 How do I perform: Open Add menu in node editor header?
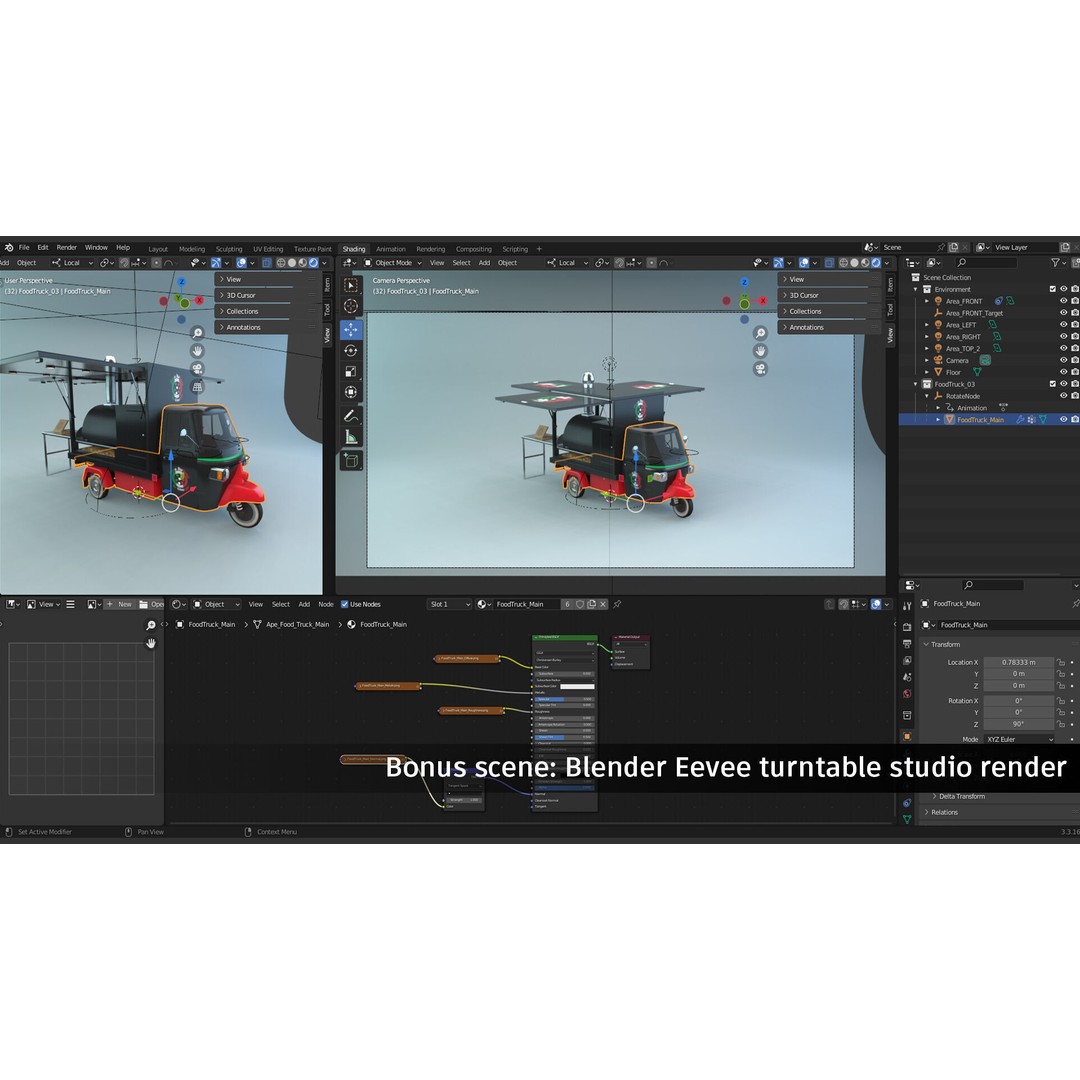coord(304,604)
